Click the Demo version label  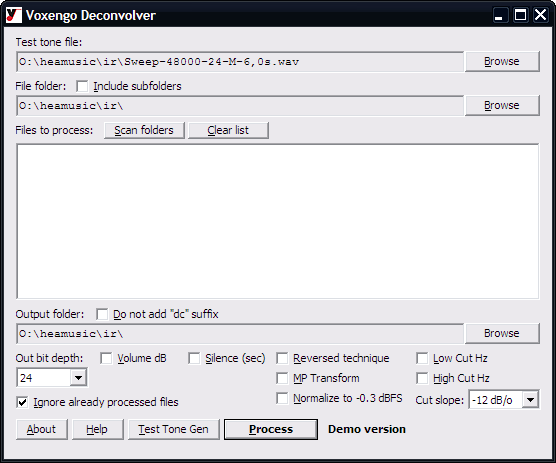[x=367, y=429]
